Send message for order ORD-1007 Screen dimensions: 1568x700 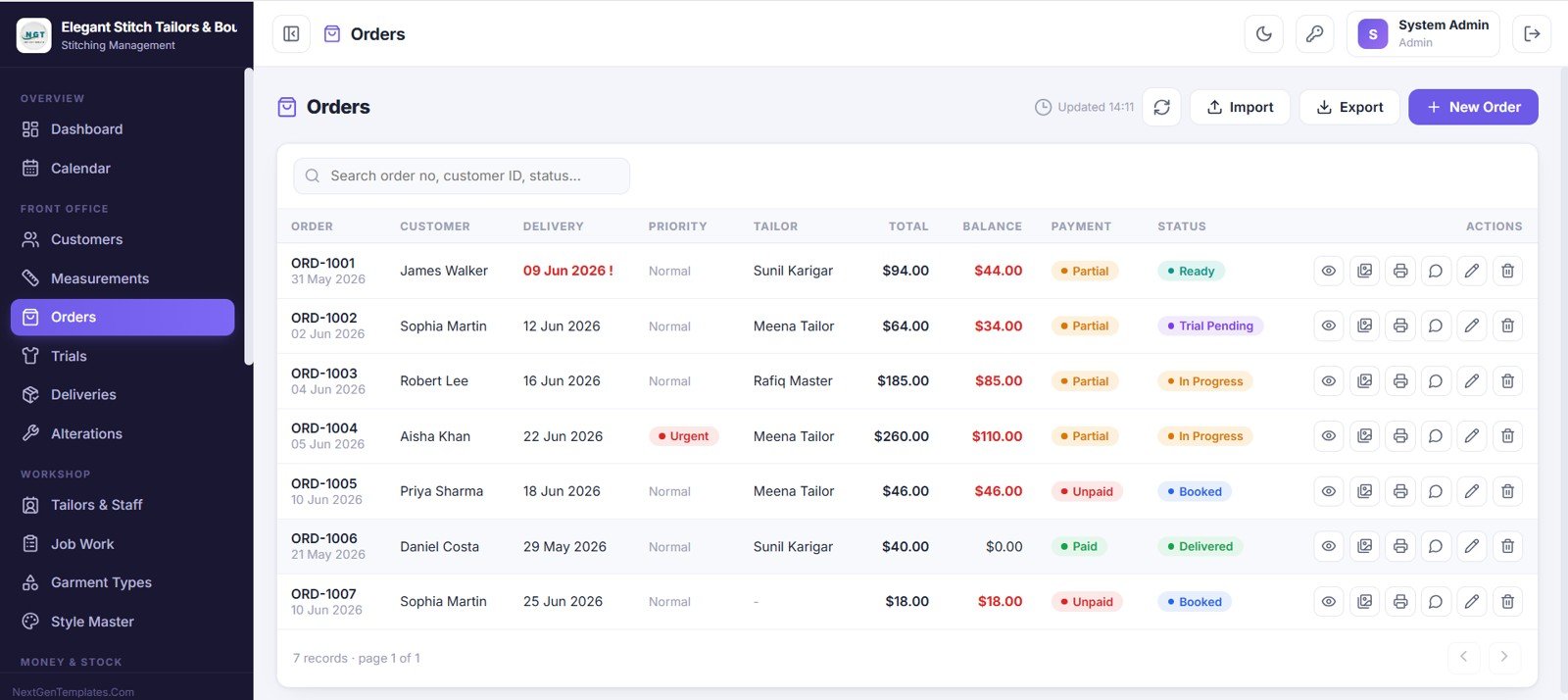(x=1436, y=601)
